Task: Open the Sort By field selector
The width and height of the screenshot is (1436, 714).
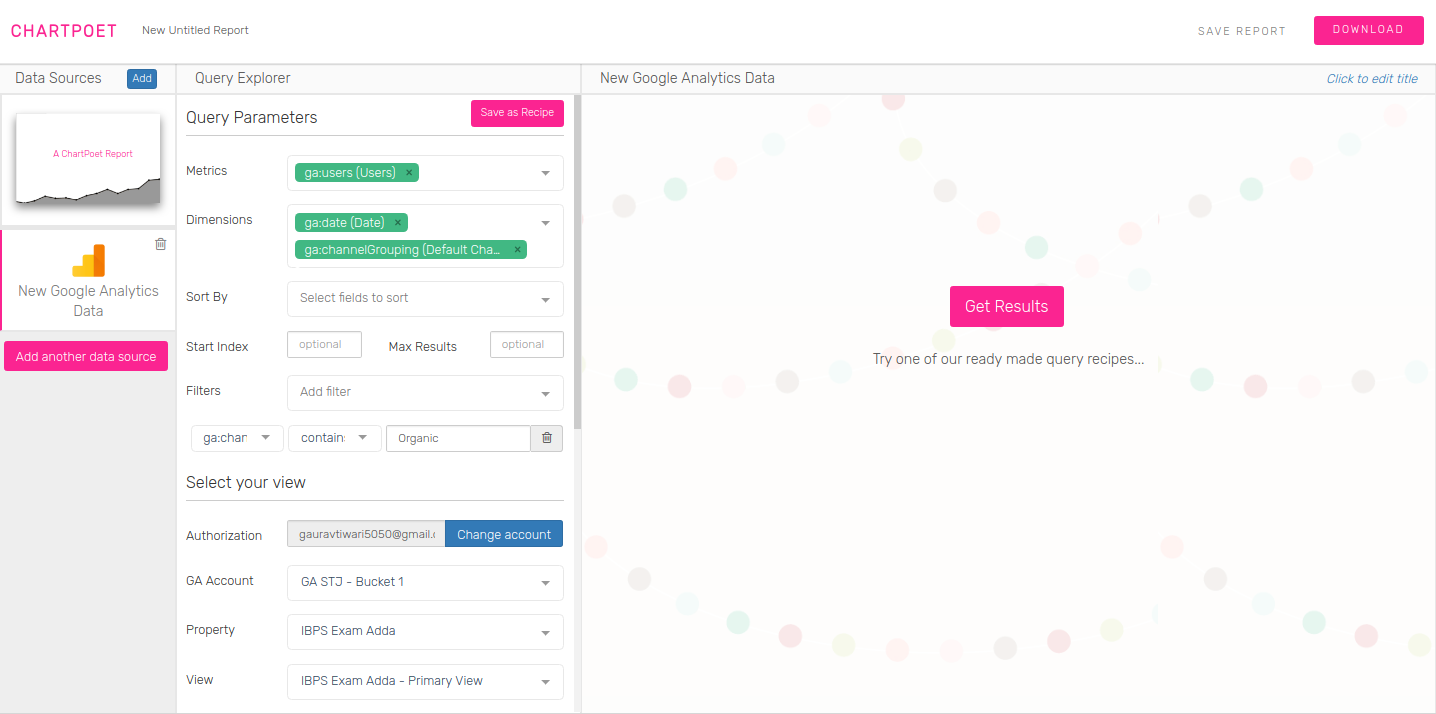Action: 425,298
